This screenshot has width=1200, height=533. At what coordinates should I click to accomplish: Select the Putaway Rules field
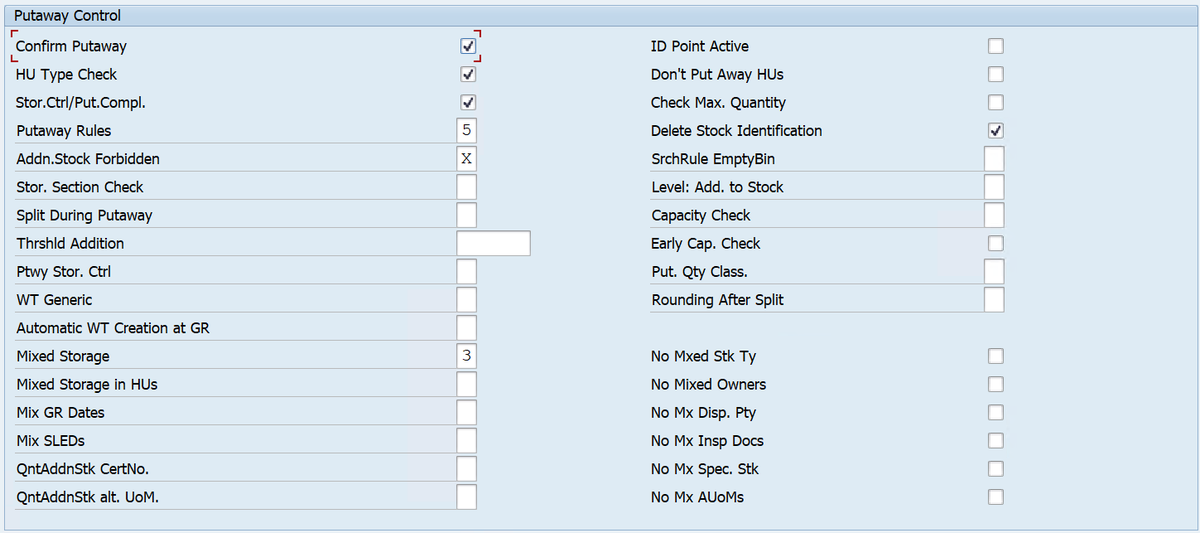click(x=466, y=130)
